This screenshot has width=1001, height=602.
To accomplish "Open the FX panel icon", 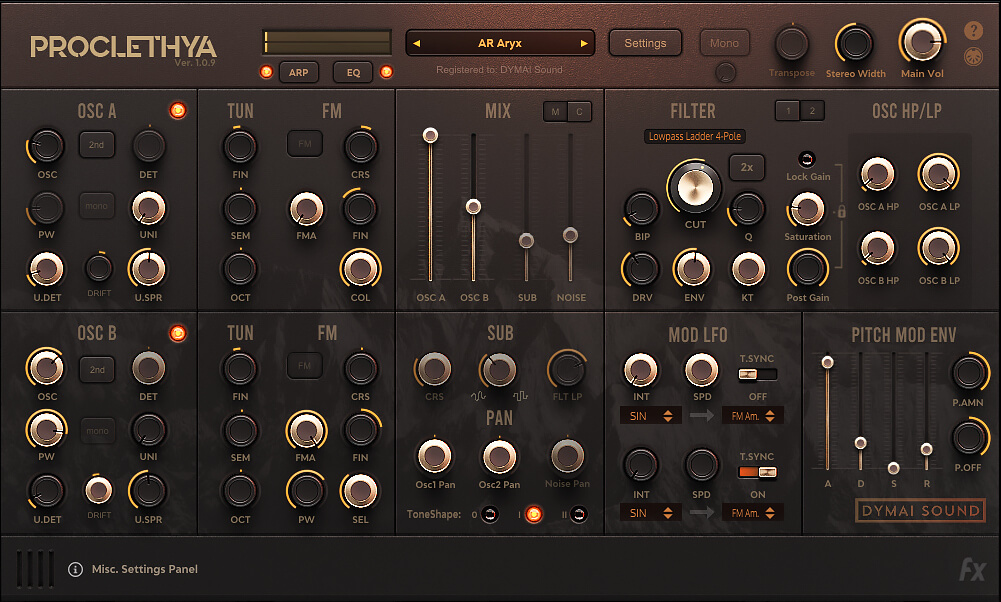I will [972, 569].
